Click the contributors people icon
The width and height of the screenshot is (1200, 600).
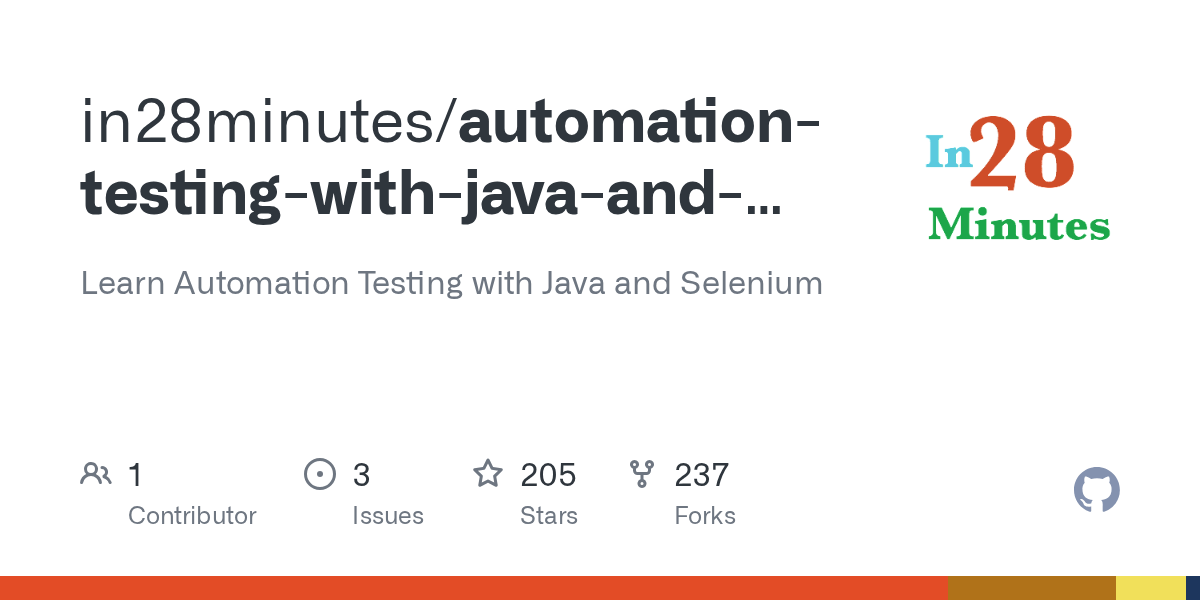point(96,474)
